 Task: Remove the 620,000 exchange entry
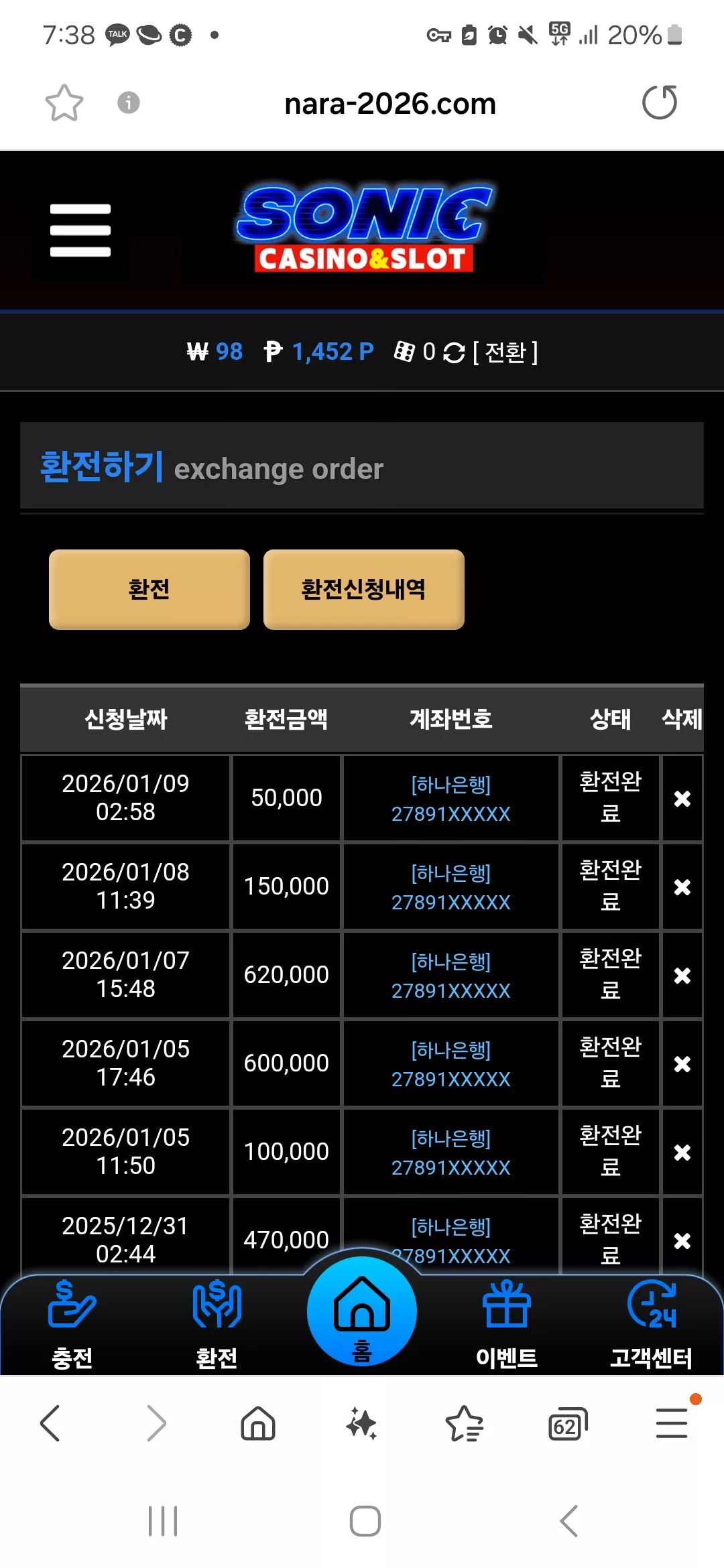[x=682, y=975]
